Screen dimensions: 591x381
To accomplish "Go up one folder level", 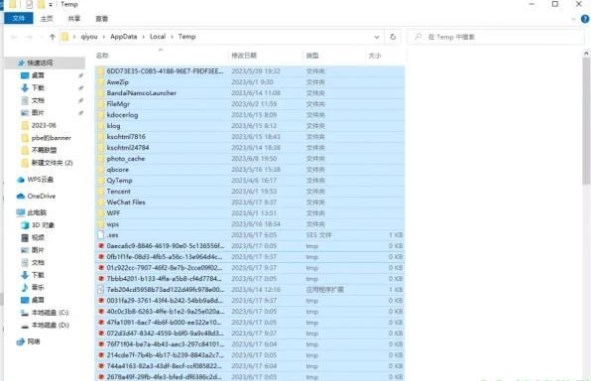I will coord(52,37).
